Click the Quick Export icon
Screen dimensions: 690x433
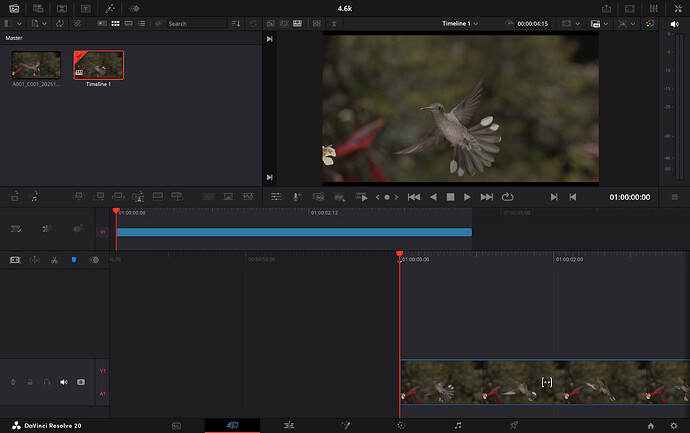tap(606, 8)
